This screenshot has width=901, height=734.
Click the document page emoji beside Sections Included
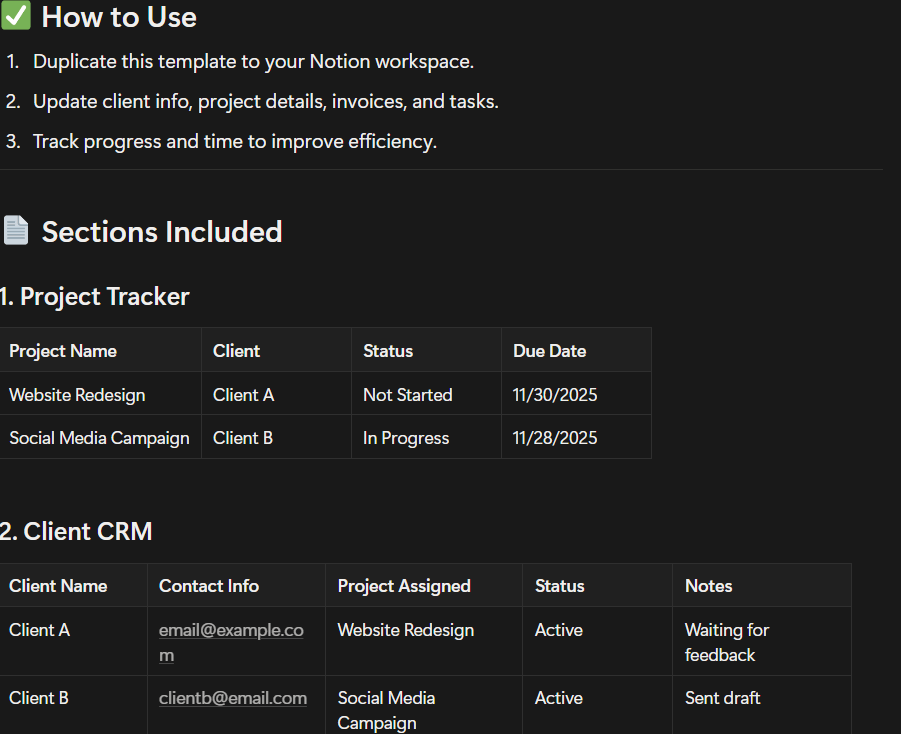(x=16, y=230)
